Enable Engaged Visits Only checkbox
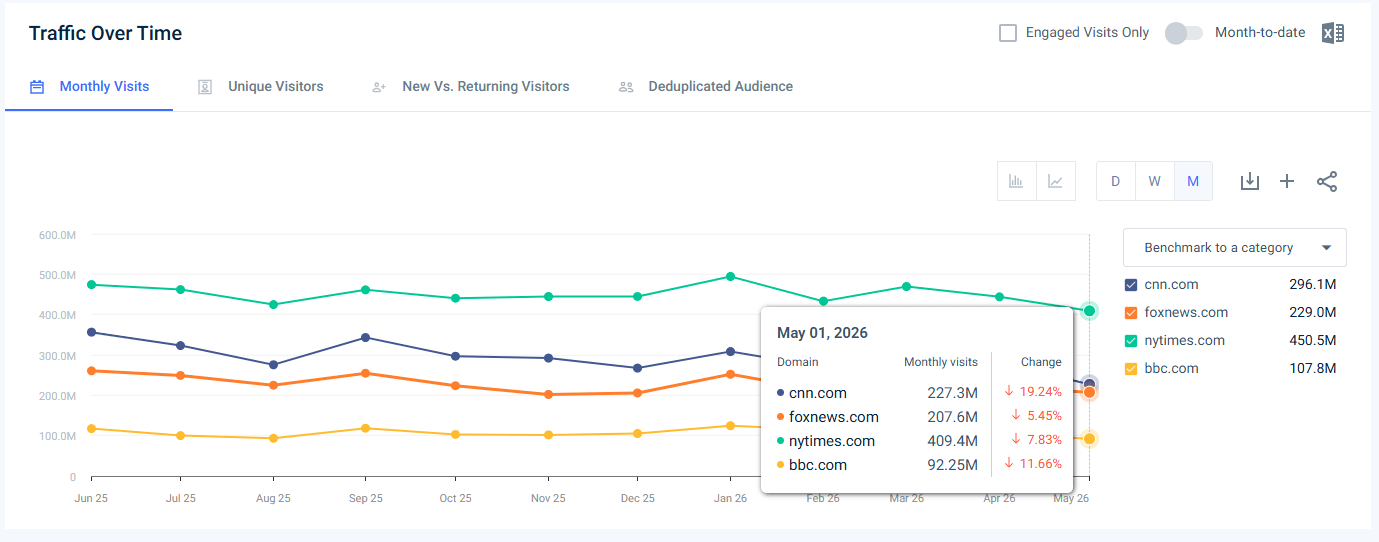Screen dimensions: 1379x542 pyautogui.click(x=1008, y=33)
